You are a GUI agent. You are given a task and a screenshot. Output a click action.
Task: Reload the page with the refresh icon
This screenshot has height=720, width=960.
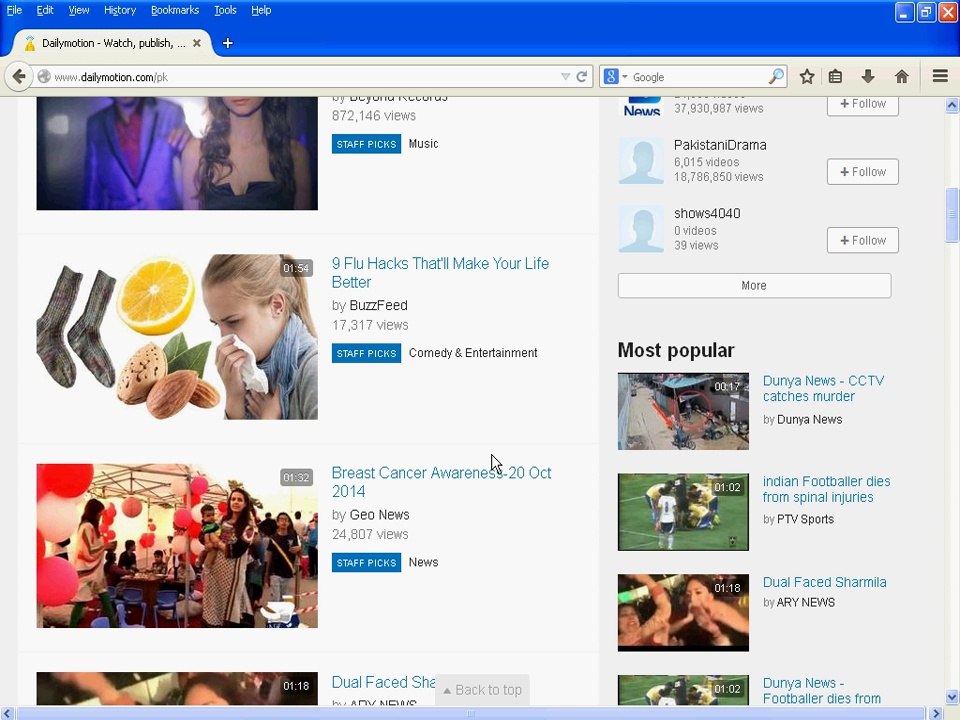[582, 77]
